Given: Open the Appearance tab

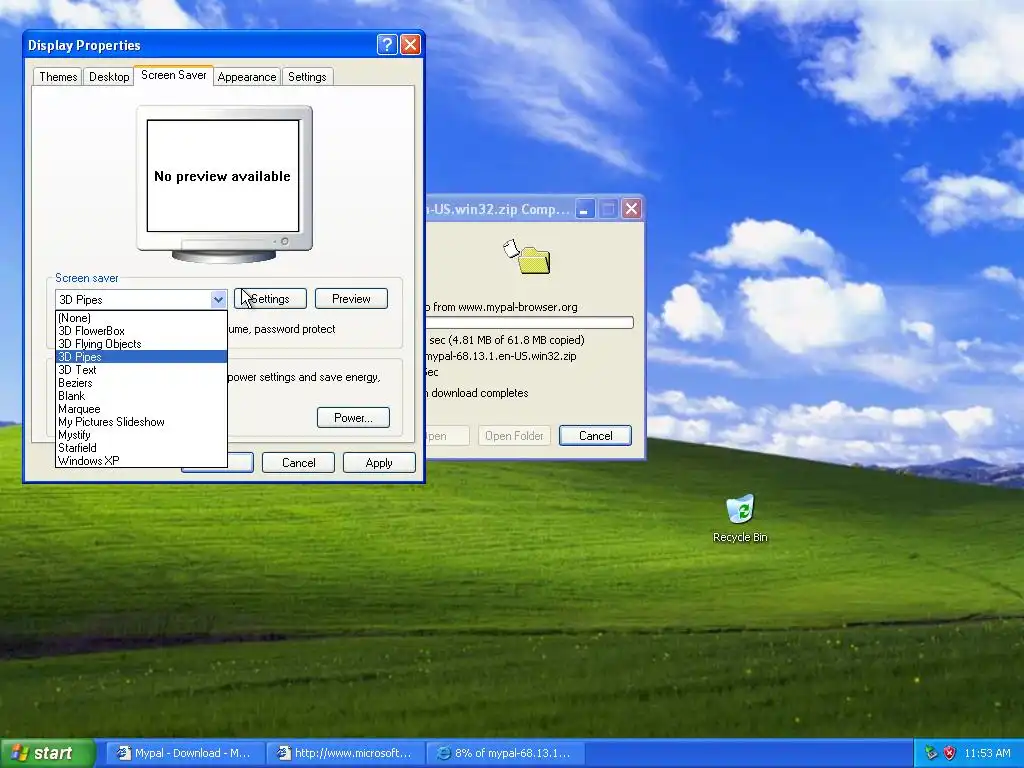Looking at the screenshot, I should (x=247, y=77).
